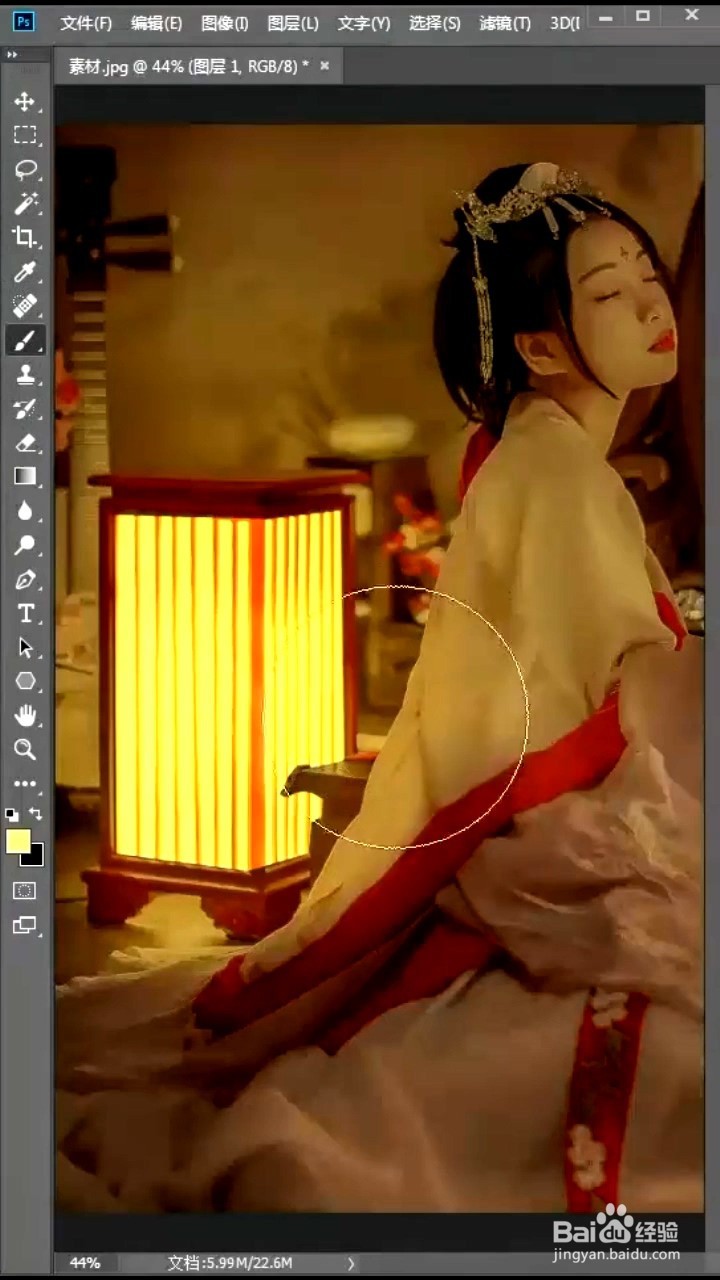Select the Brush tool
720x1280 pixels.
click(x=25, y=340)
